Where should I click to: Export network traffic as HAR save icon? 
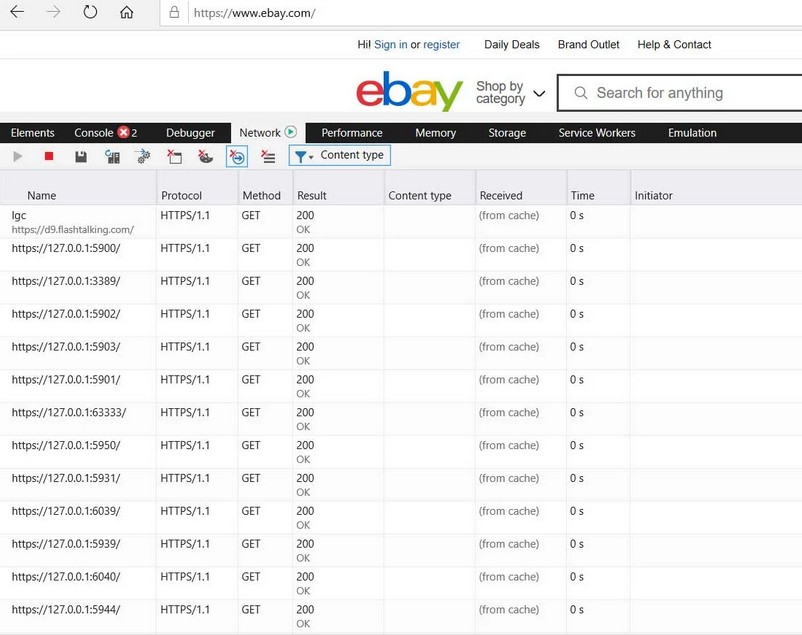click(81, 157)
